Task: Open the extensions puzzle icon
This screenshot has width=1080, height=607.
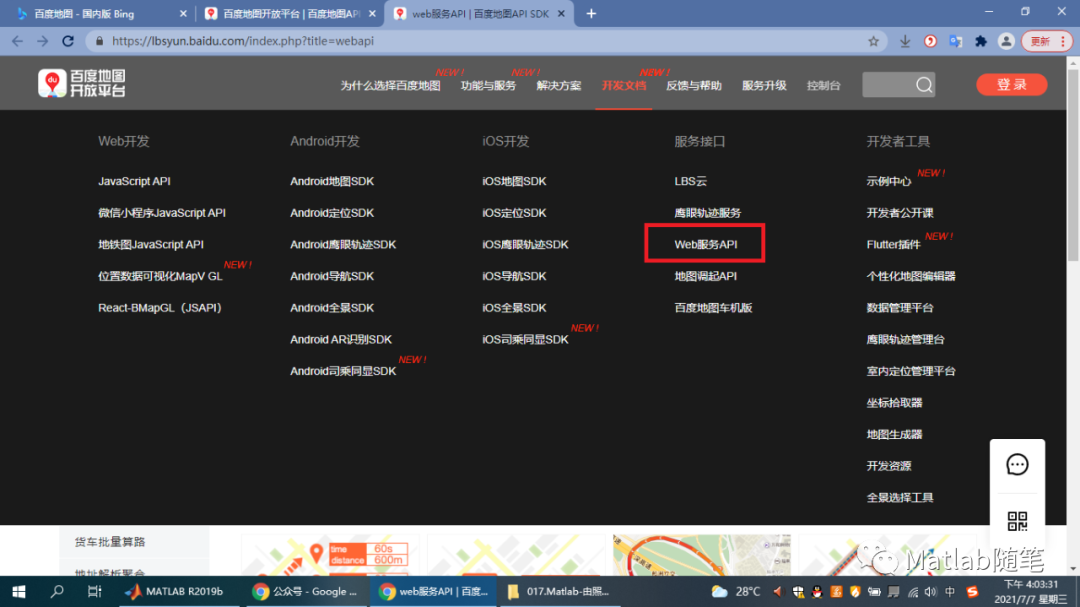Action: pyautogui.click(x=981, y=41)
